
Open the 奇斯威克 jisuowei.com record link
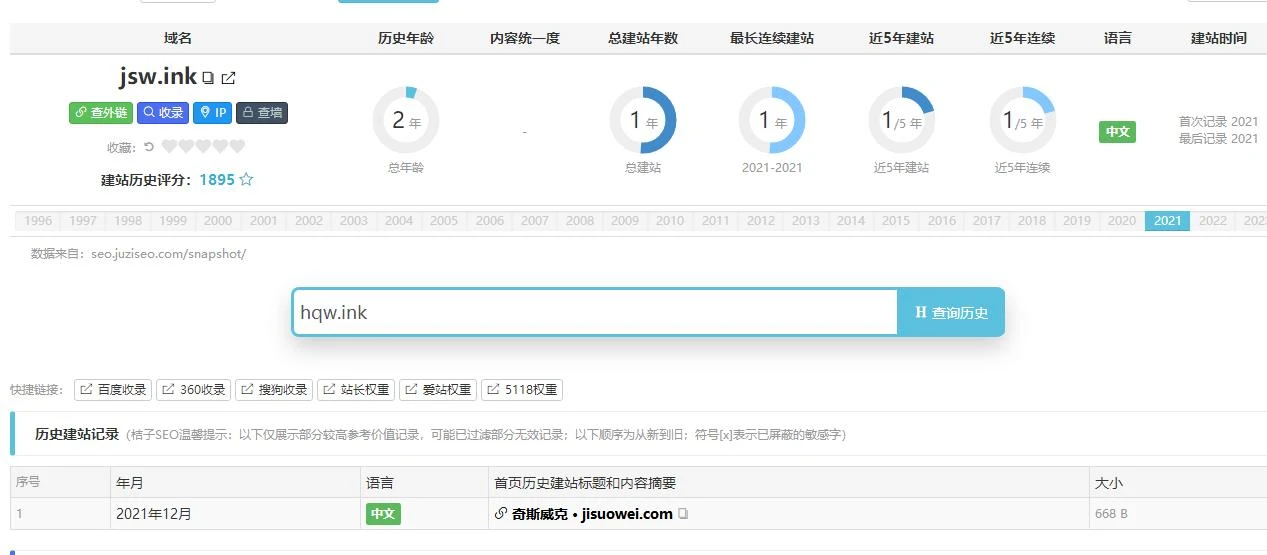[592, 514]
